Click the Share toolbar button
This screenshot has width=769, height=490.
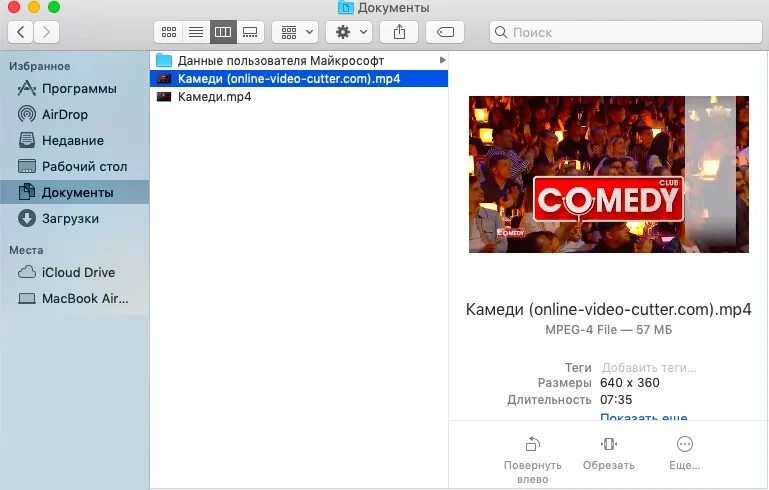399,32
